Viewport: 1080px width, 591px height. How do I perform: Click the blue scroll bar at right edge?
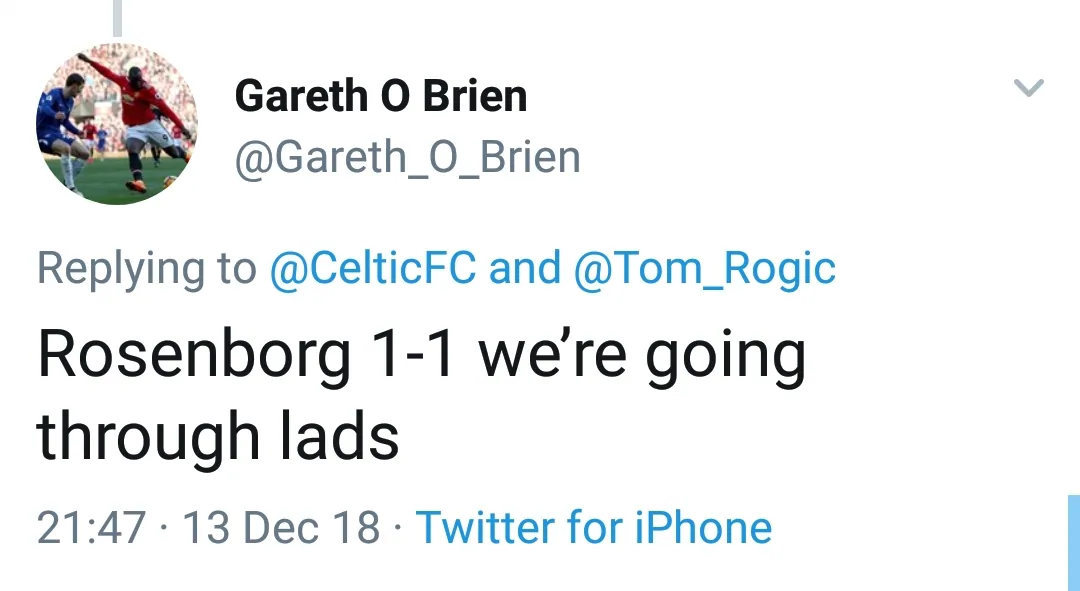(1073, 542)
